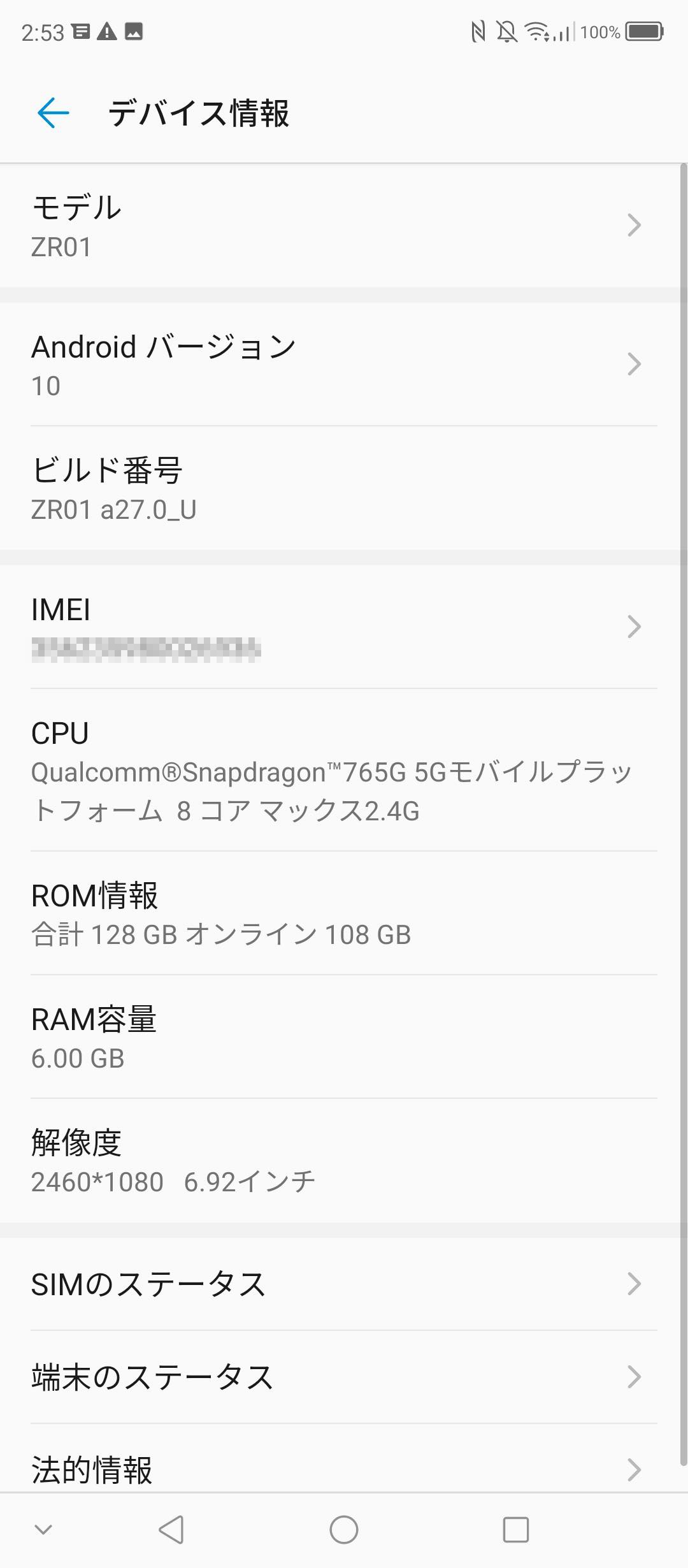Tap the CPU information row
The height and width of the screenshot is (1568, 688).
click(344, 770)
